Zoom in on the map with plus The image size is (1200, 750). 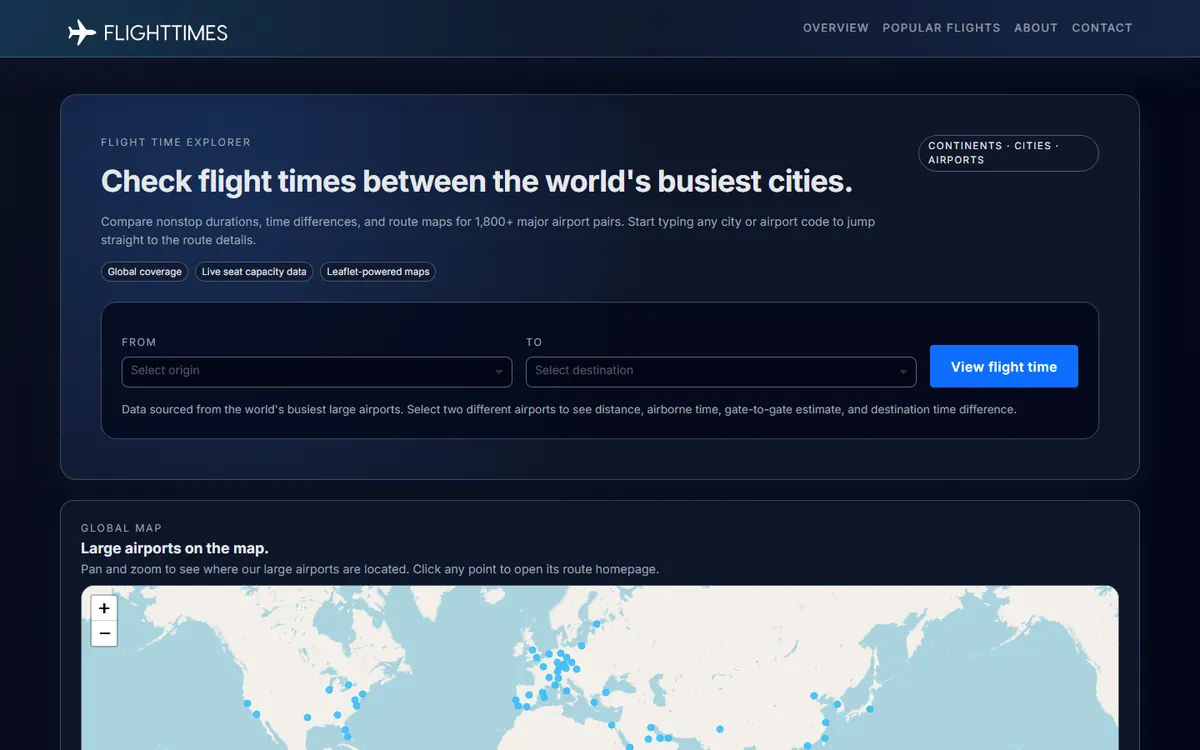coord(104,608)
